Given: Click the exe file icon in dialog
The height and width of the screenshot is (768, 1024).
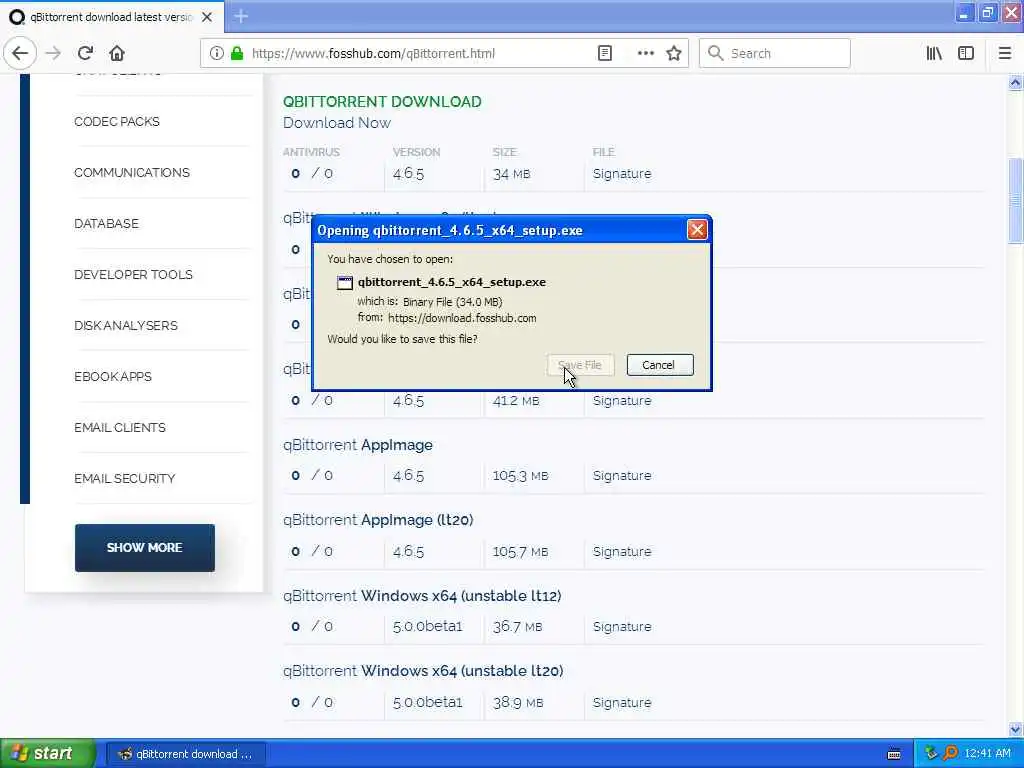Looking at the screenshot, I should click(x=345, y=283).
